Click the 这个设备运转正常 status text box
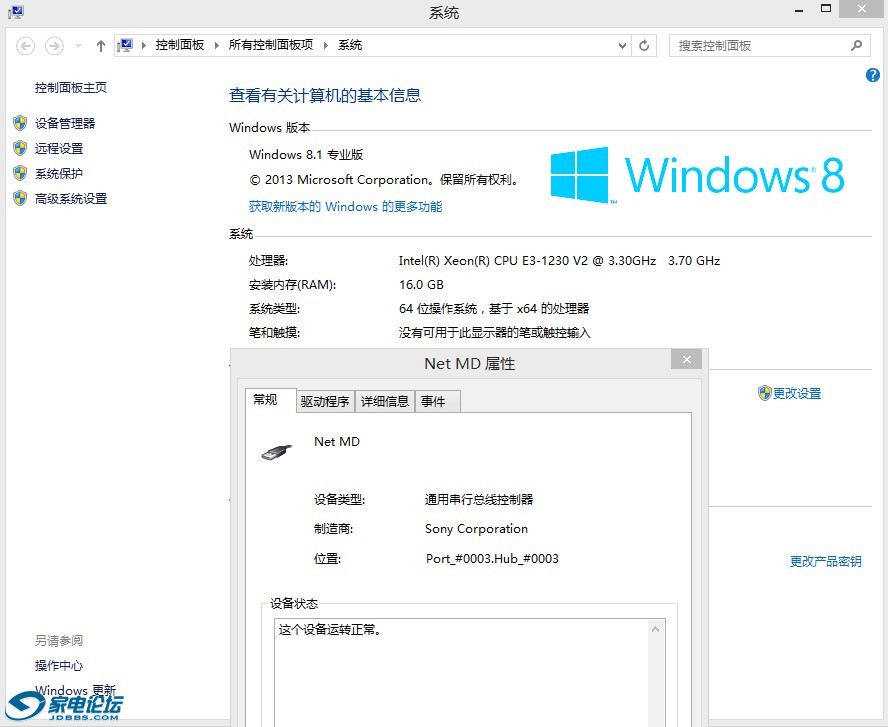Viewport: 888px width, 727px height. (x=469, y=673)
